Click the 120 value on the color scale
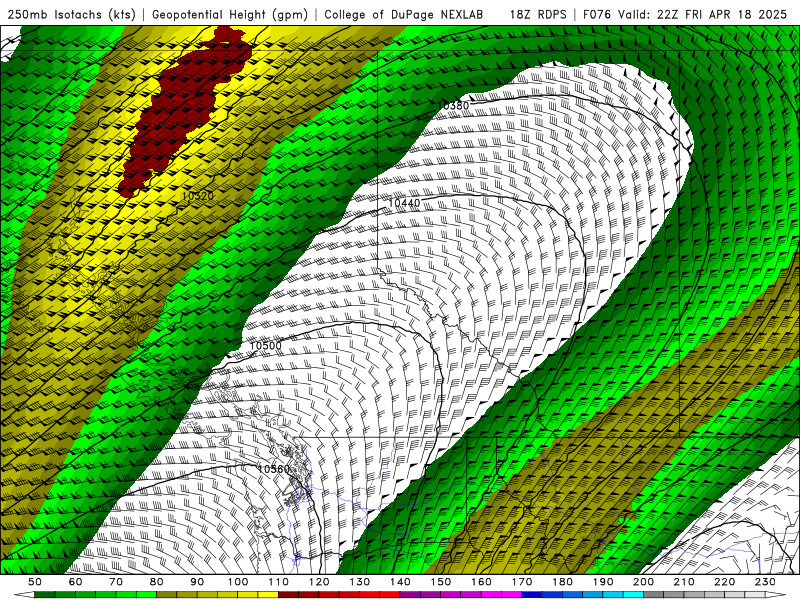Viewport: 800px width, 600px height. coord(319,582)
